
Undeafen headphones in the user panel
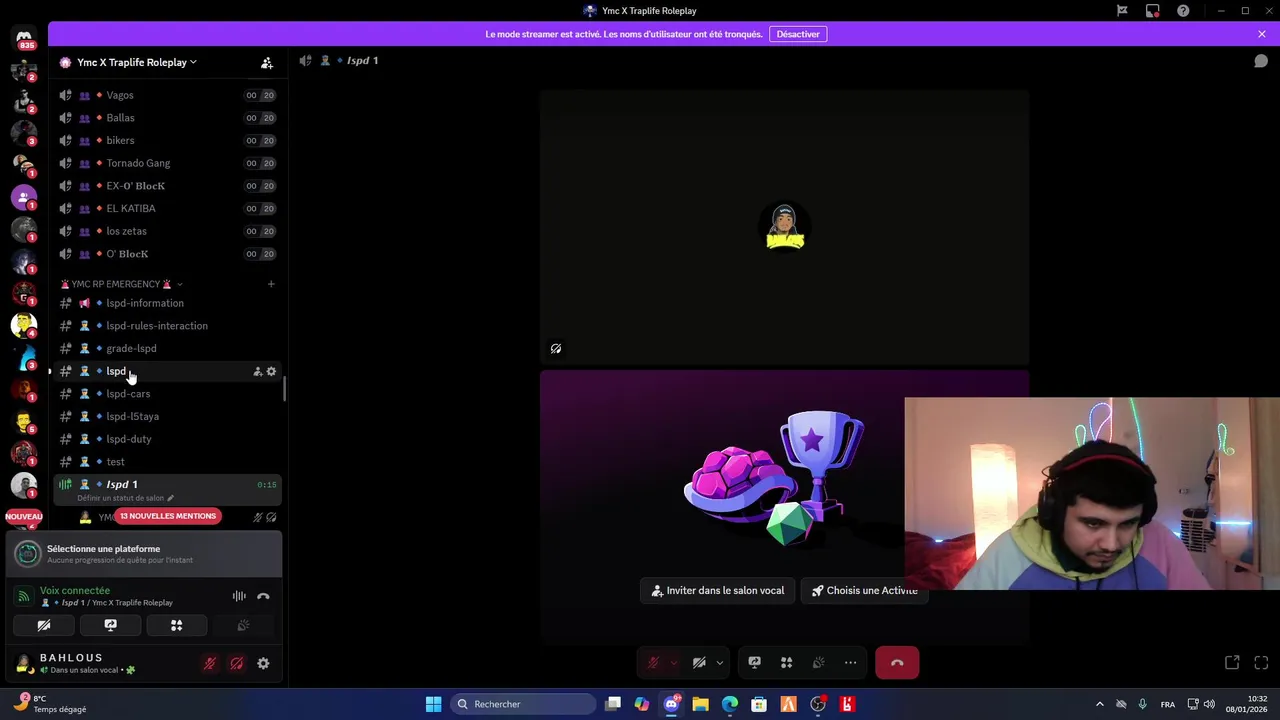(x=237, y=664)
